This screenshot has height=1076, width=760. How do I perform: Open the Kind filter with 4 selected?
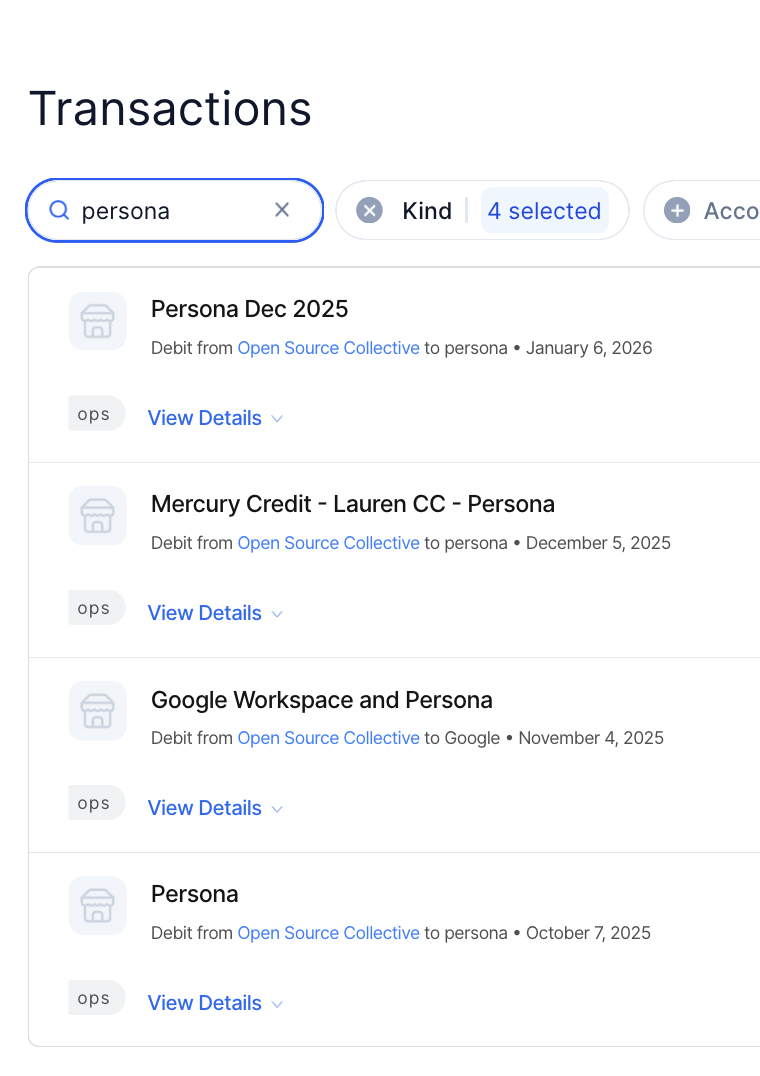(x=544, y=210)
